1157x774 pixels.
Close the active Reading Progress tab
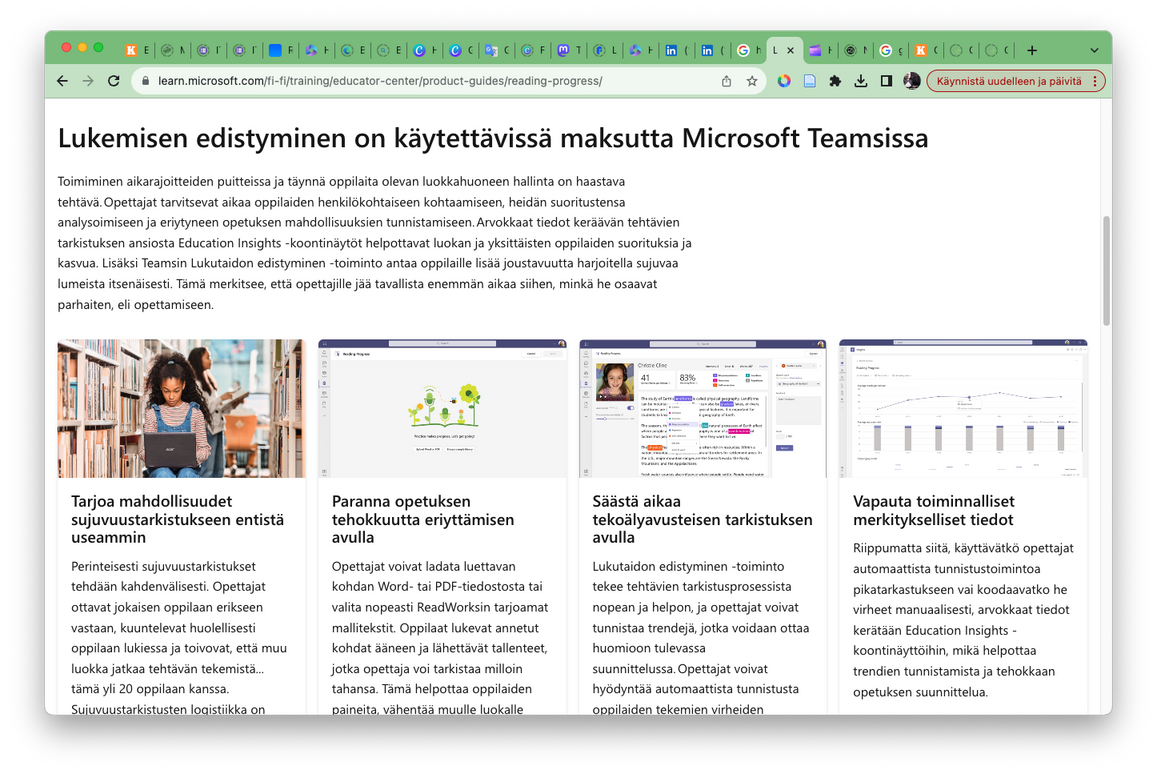pos(790,50)
